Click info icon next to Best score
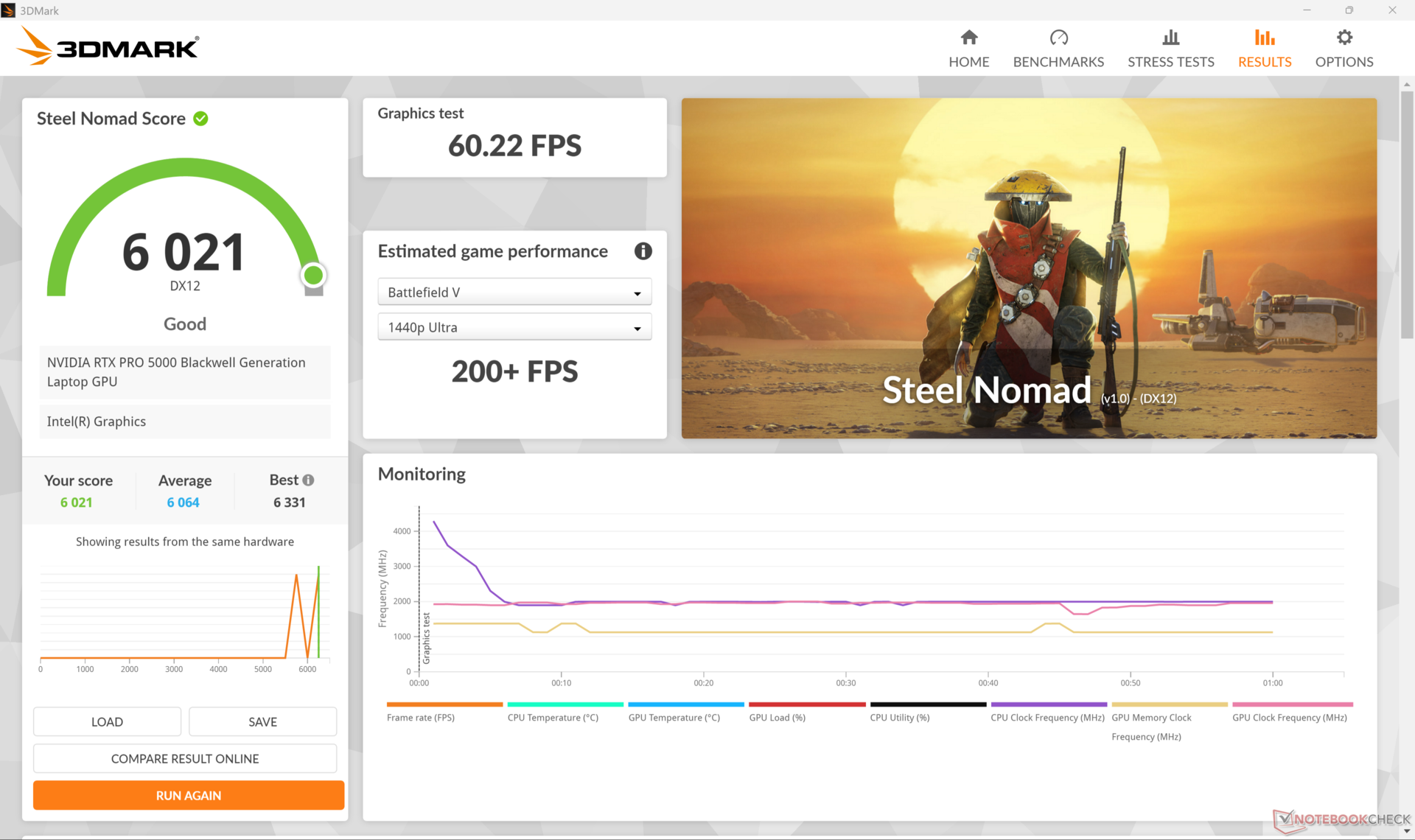1415x840 pixels. (x=308, y=480)
